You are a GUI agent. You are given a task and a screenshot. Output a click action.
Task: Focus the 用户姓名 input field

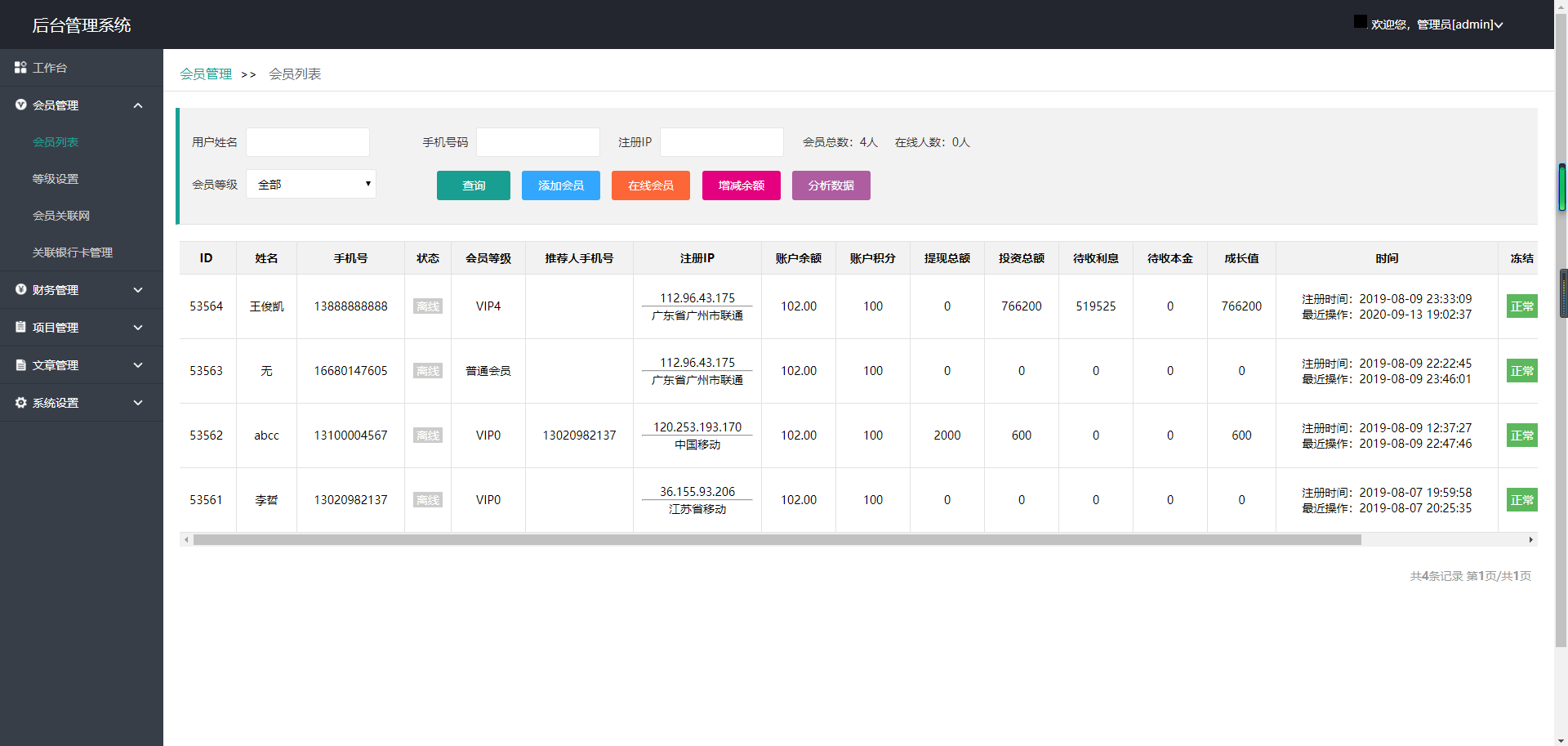click(308, 142)
